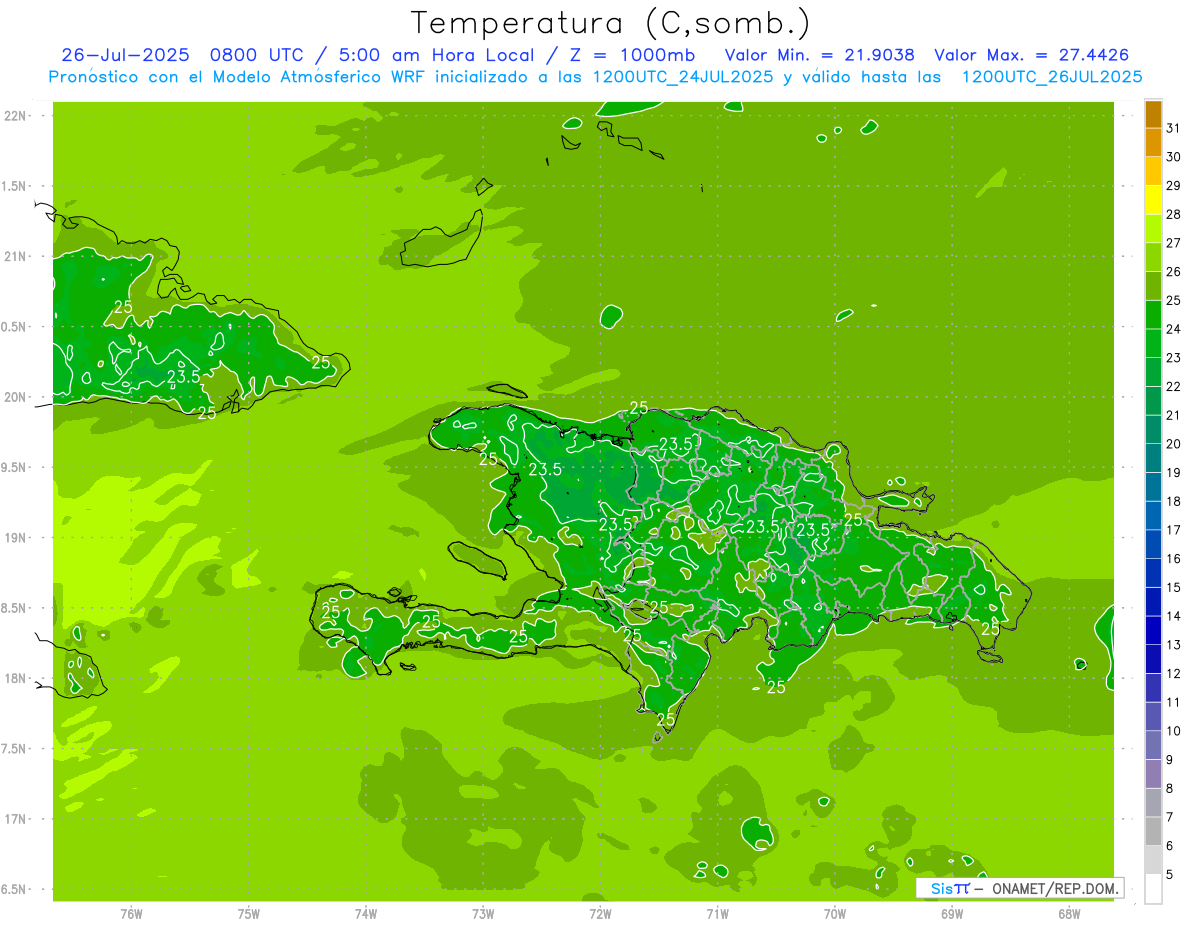Click the '75W' longitude axis label
Screen dimensions: 1200x927
pos(248,913)
